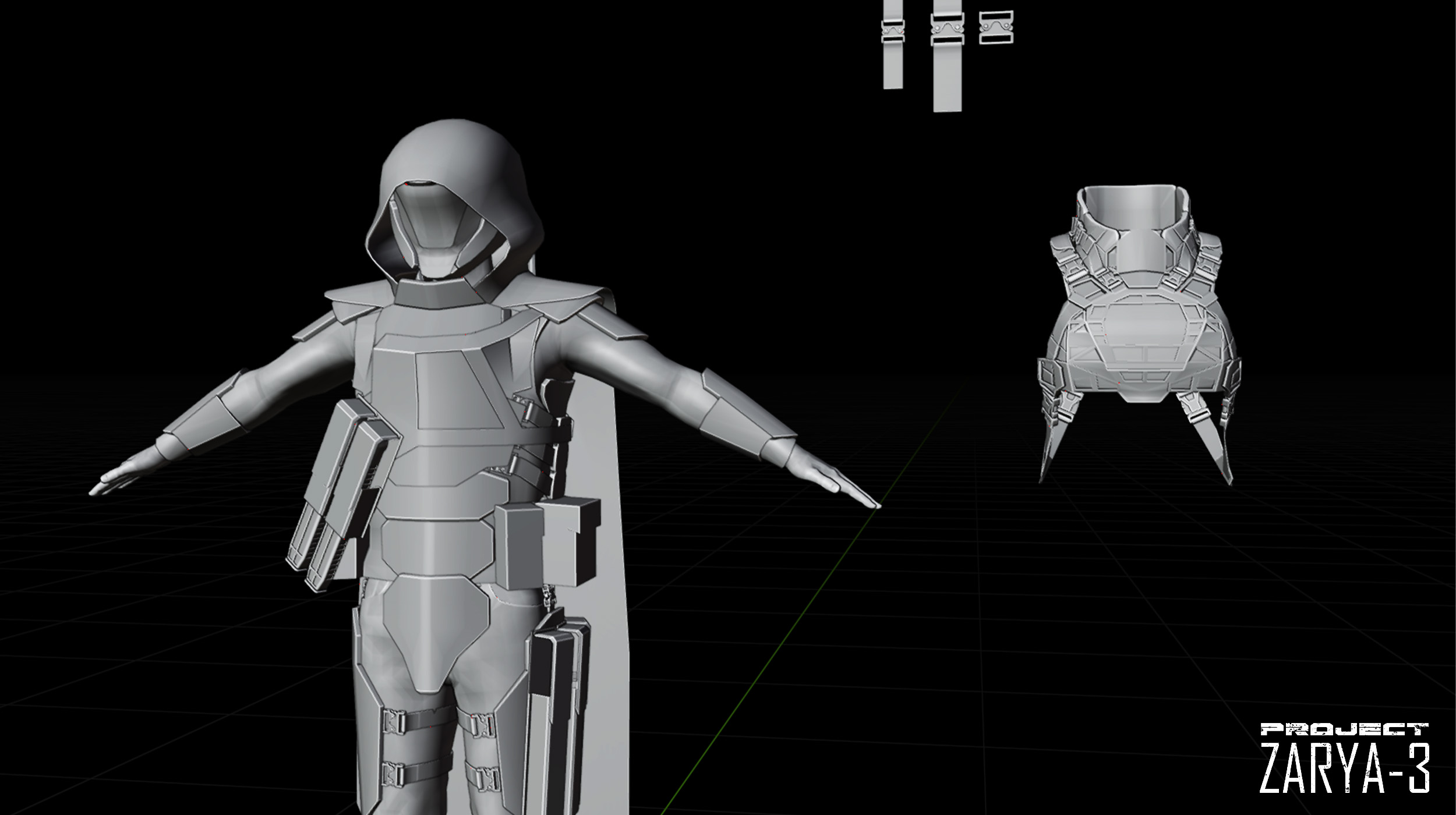Select the narrow hanging strap with buckle

[894, 44]
